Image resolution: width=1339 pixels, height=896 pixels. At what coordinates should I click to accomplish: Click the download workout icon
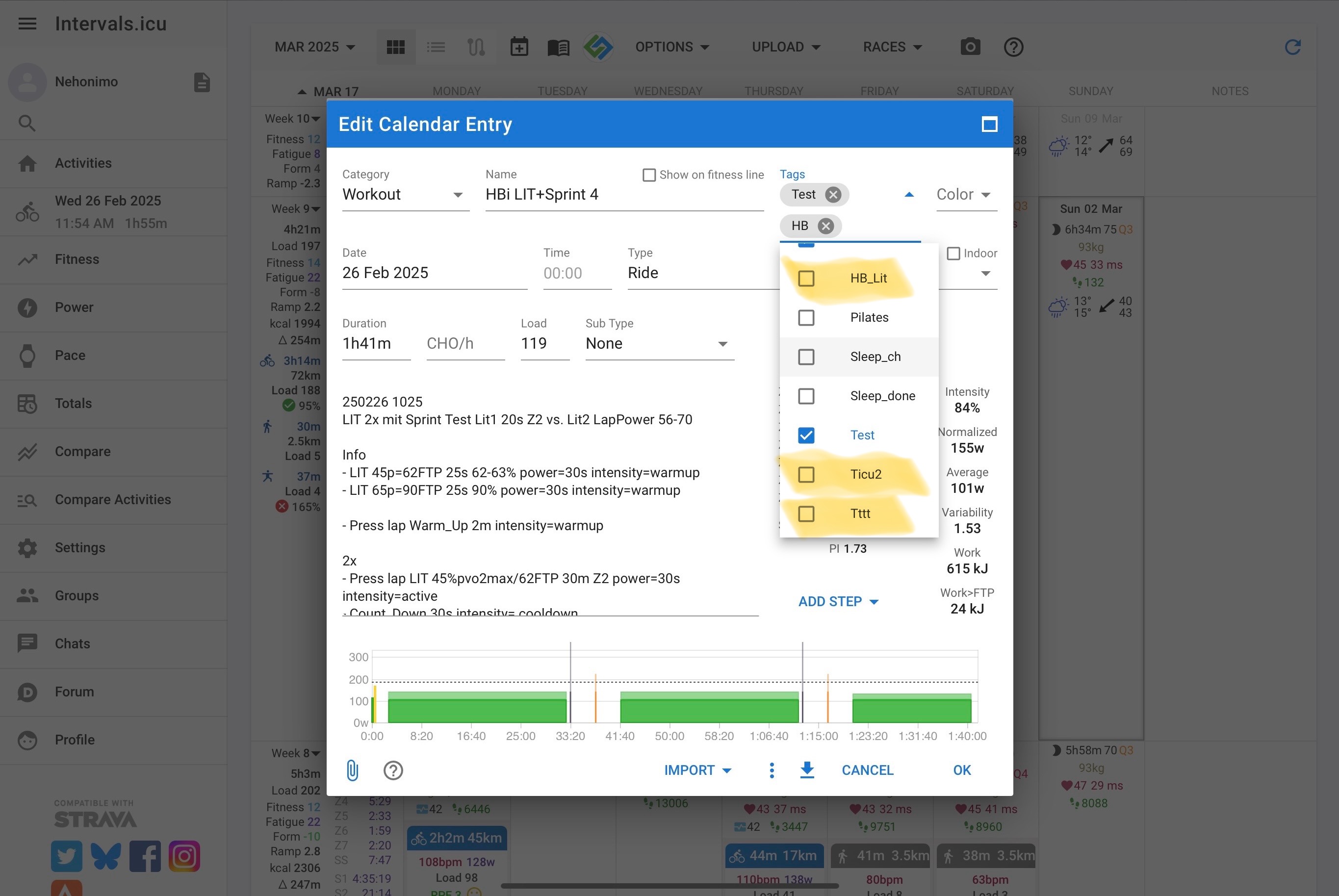point(806,769)
